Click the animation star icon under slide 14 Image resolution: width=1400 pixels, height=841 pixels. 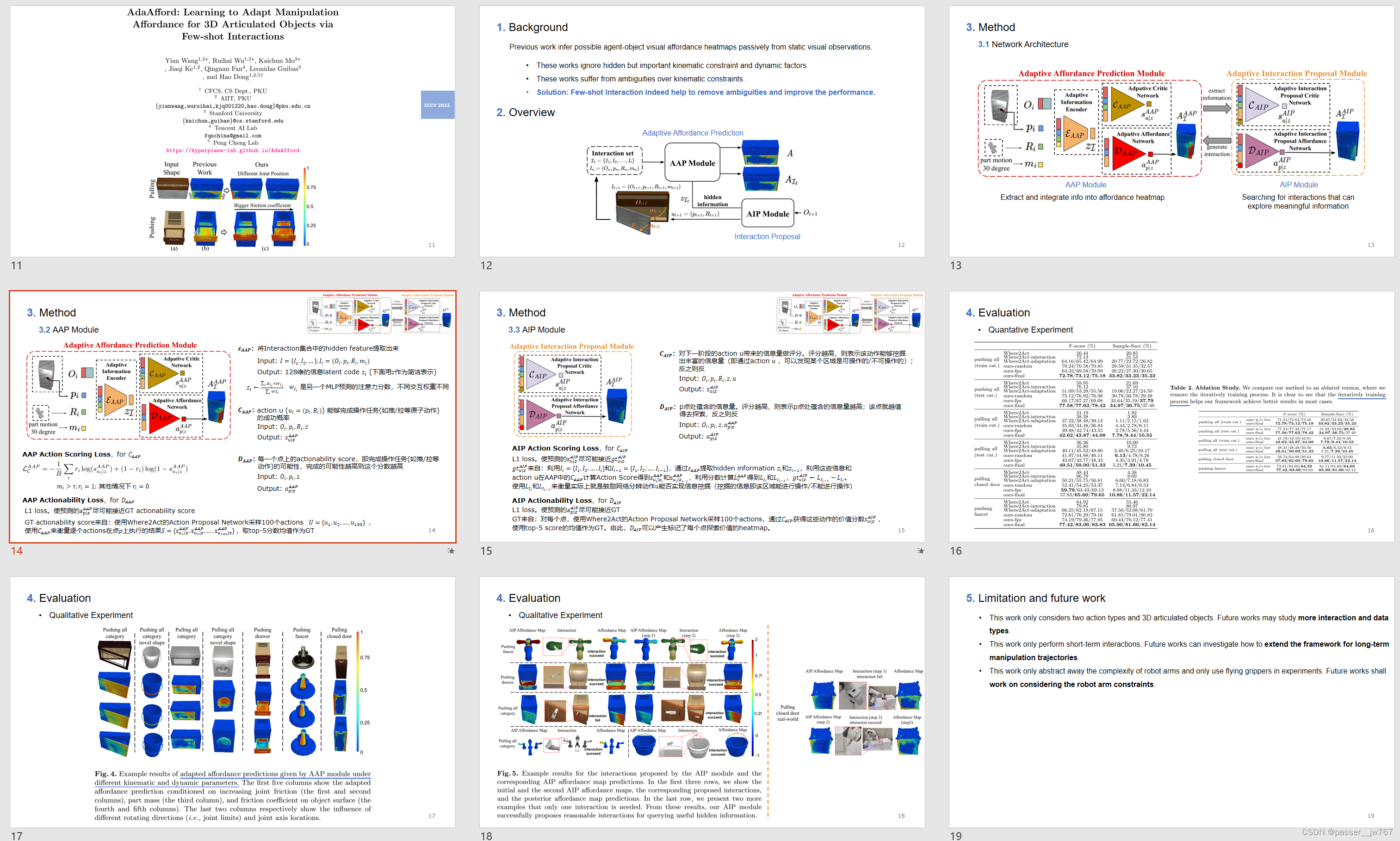(451, 551)
